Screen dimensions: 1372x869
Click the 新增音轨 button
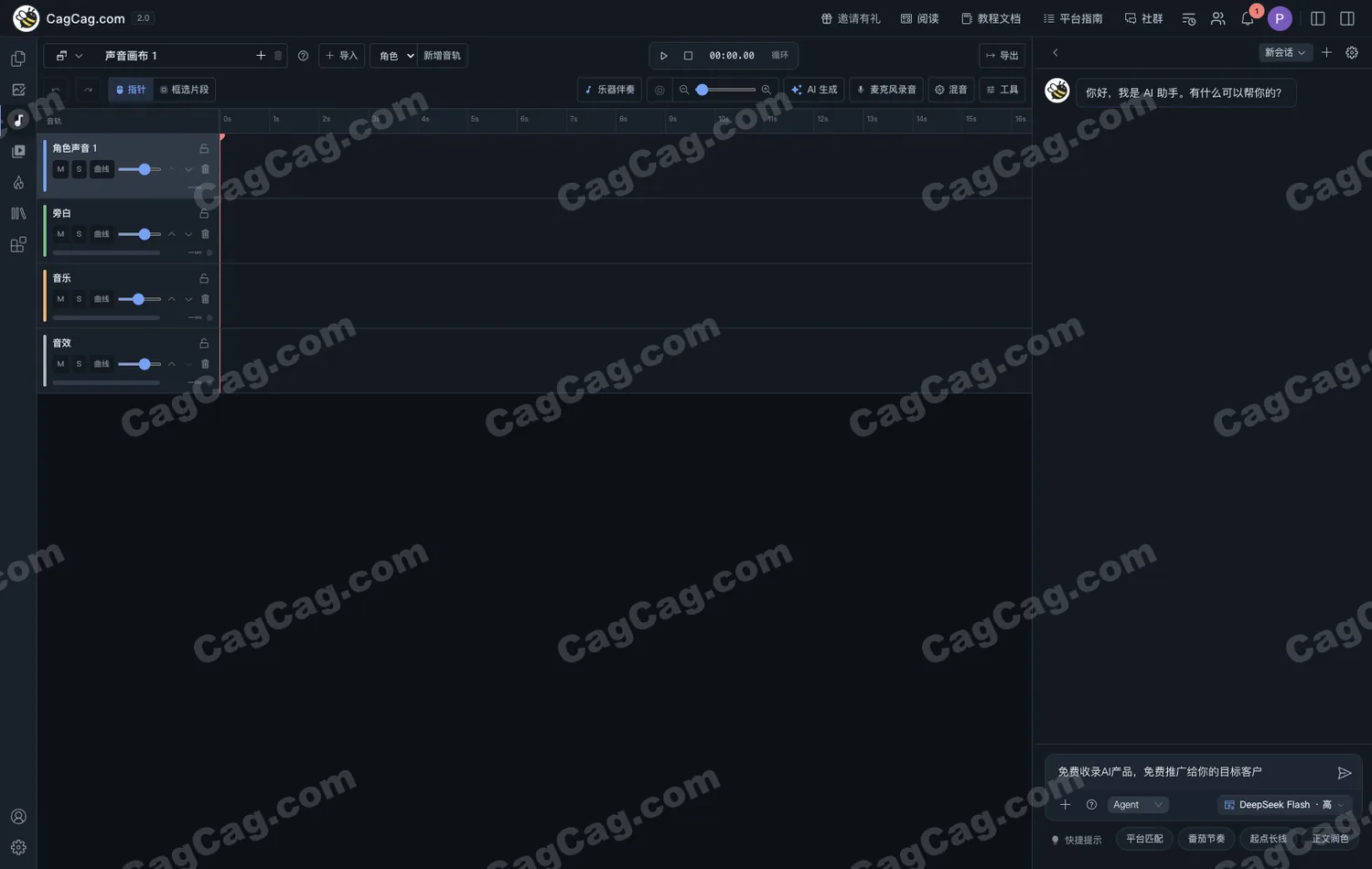442,56
